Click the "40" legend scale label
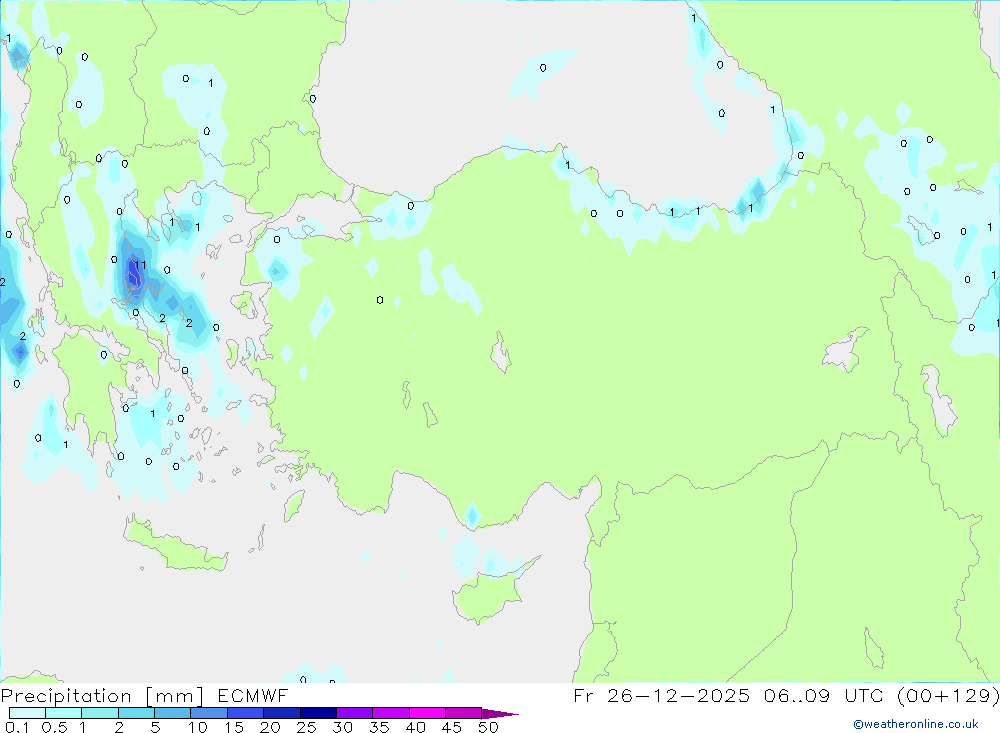Viewport: 1000px width, 733px height. [x=415, y=727]
